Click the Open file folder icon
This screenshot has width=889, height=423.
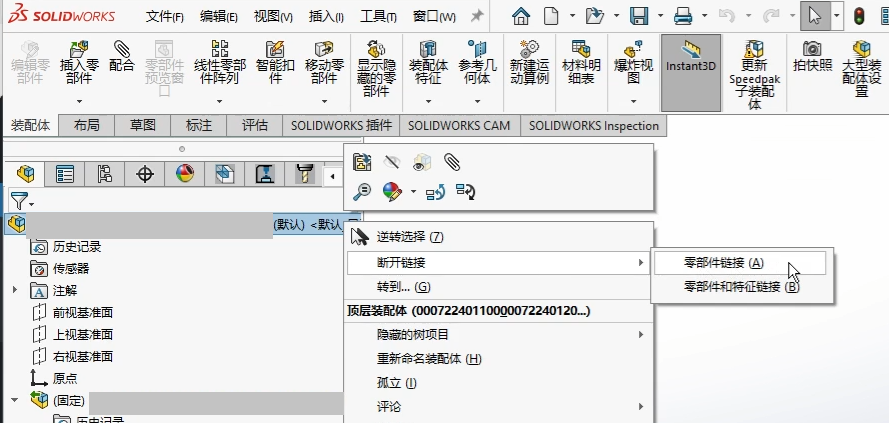[594, 16]
